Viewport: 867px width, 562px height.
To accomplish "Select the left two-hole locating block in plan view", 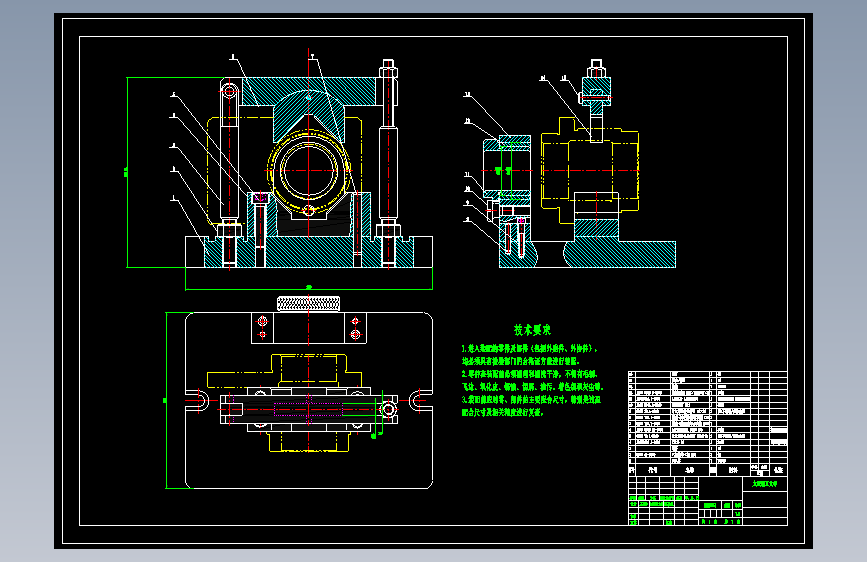I will pyautogui.click(x=263, y=327).
